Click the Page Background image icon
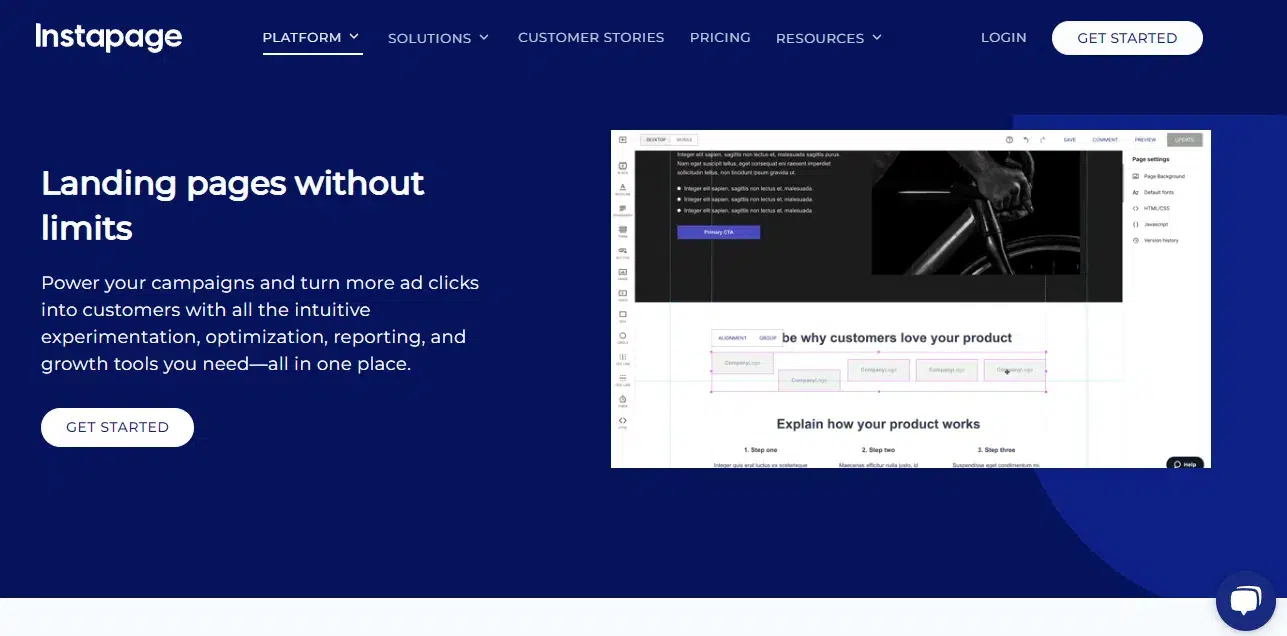 pyautogui.click(x=1136, y=176)
